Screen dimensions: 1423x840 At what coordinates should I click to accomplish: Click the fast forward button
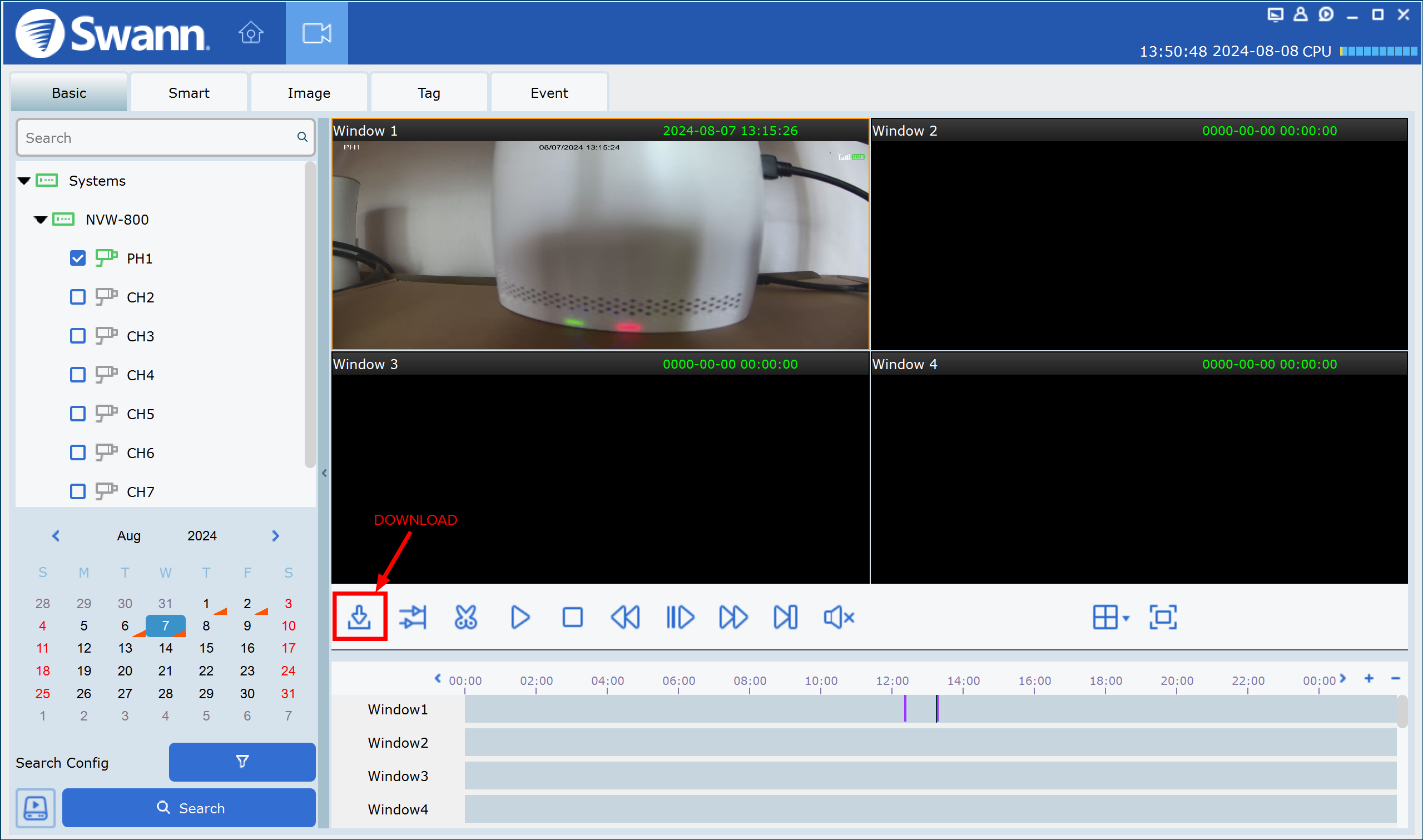click(733, 617)
